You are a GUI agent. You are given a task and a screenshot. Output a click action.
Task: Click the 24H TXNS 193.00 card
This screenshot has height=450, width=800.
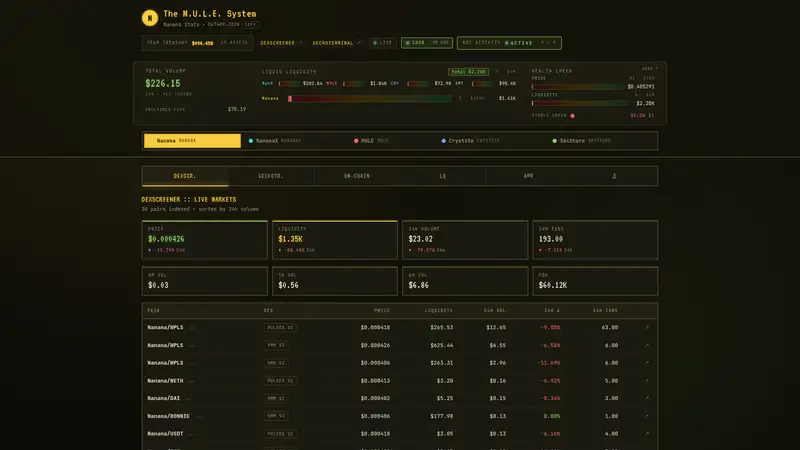(x=595, y=240)
